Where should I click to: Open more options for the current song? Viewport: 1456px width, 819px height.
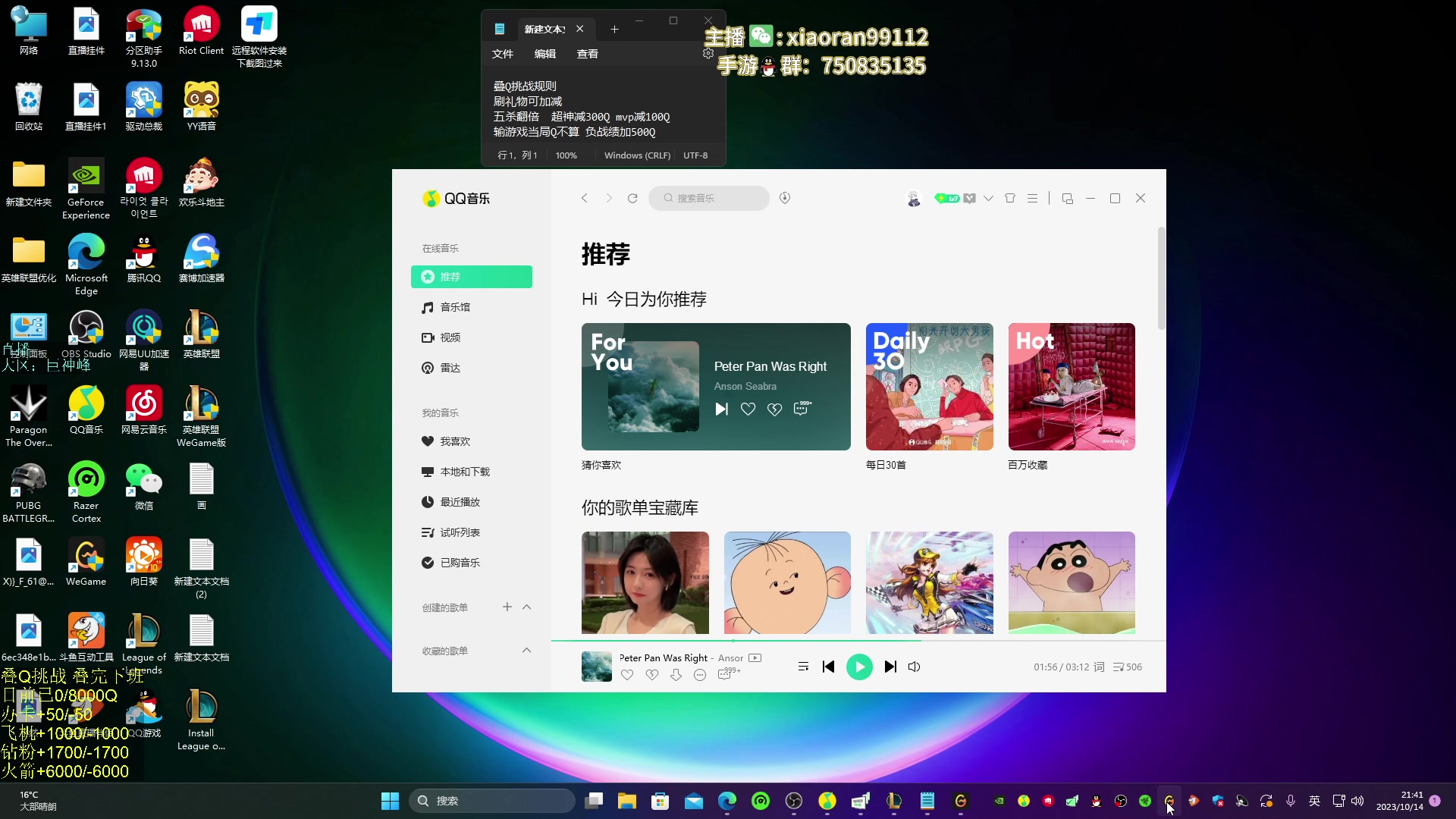[700, 675]
